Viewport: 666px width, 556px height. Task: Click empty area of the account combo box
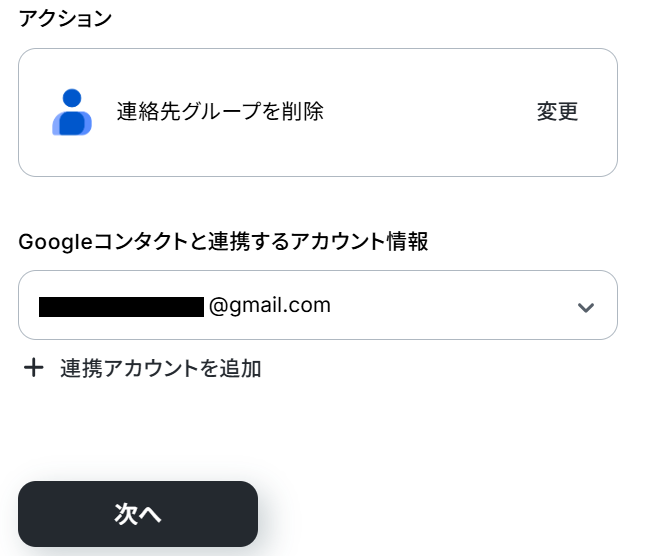450,305
